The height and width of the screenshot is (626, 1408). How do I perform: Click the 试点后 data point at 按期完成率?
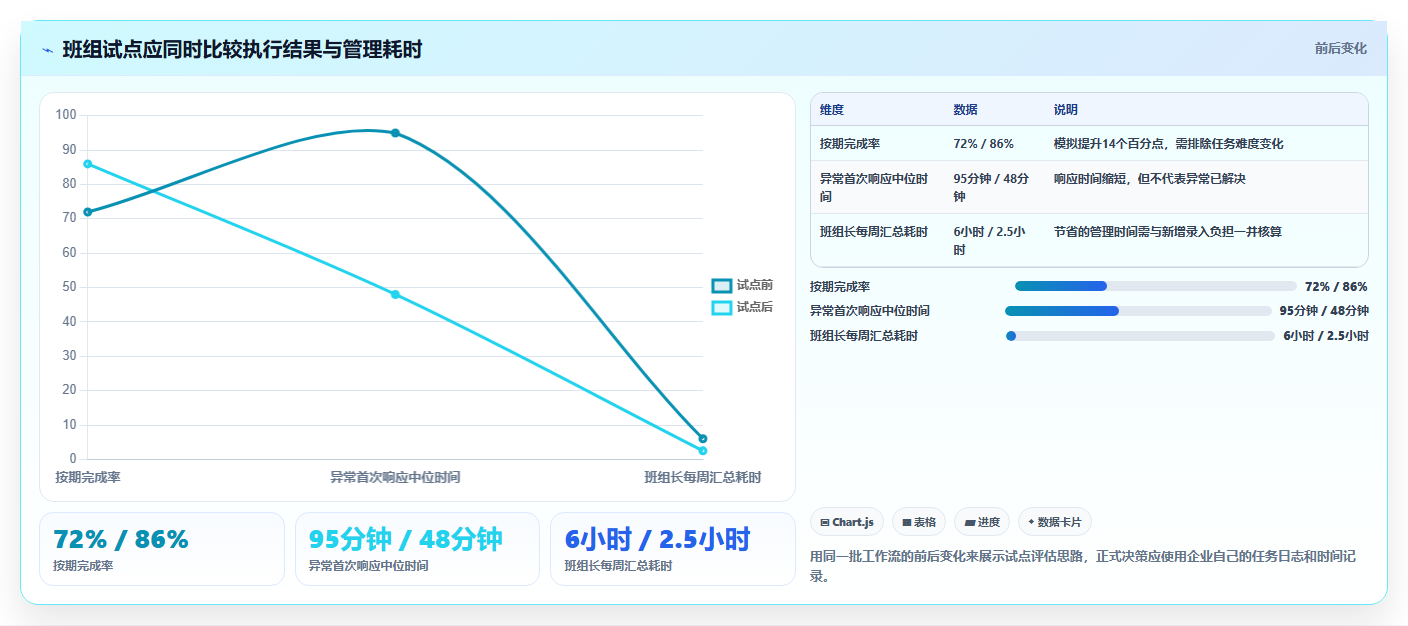[88, 164]
